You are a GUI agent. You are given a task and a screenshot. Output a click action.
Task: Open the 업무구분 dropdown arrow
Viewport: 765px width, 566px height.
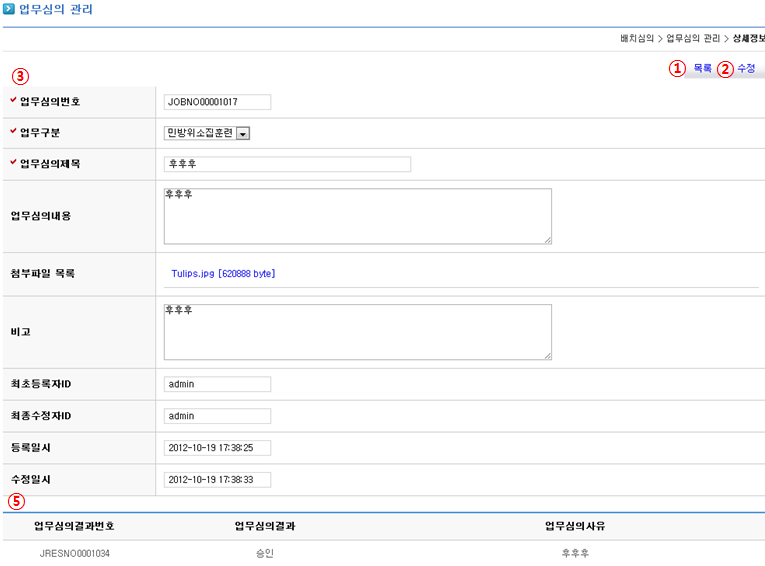(x=243, y=133)
